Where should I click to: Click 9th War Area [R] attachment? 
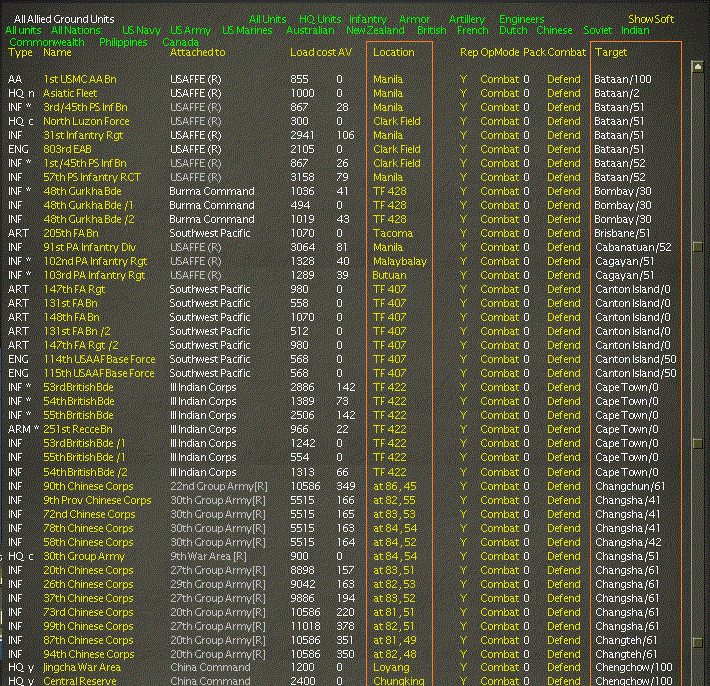tap(208, 556)
